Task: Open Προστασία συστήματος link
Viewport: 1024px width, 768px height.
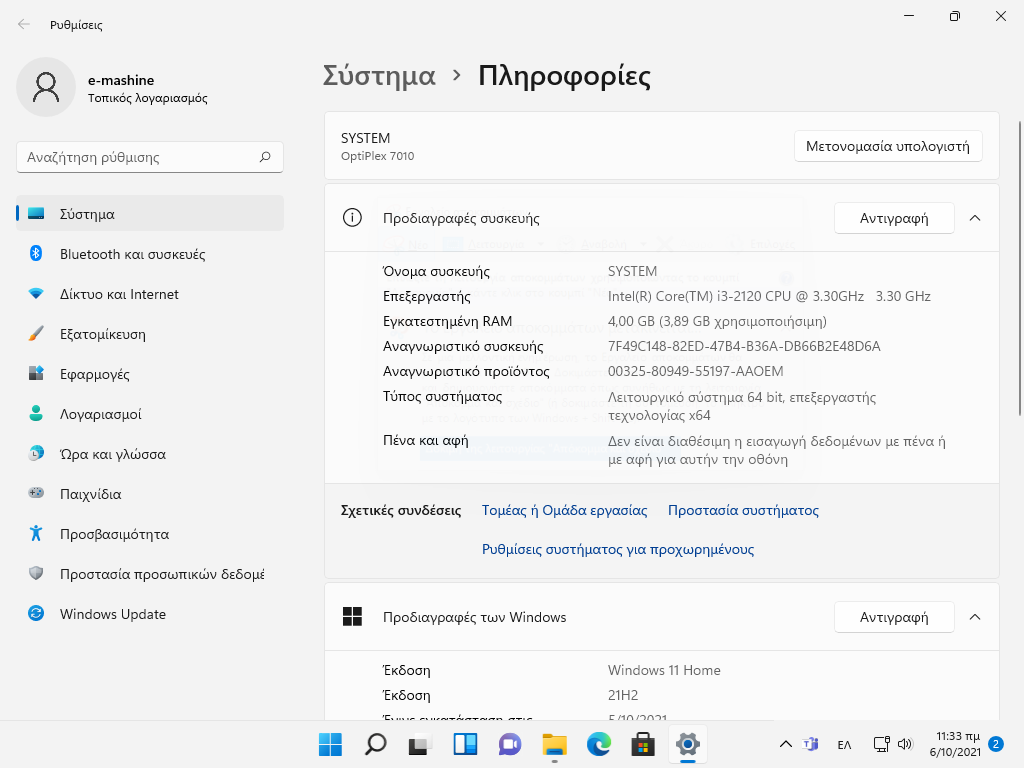Action: [743, 510]
